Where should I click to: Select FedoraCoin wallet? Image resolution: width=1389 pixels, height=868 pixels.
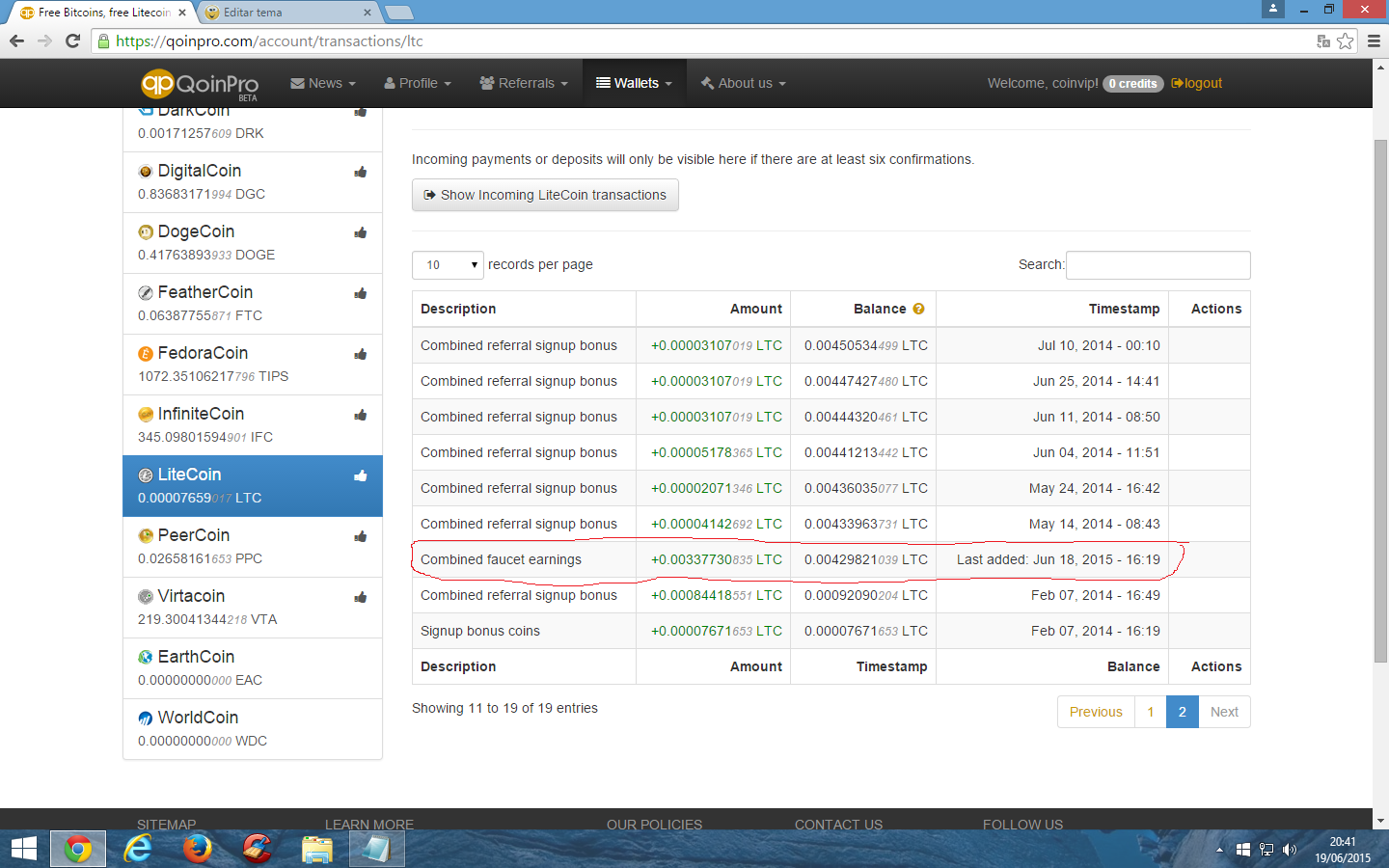click(x=253, y=365)
